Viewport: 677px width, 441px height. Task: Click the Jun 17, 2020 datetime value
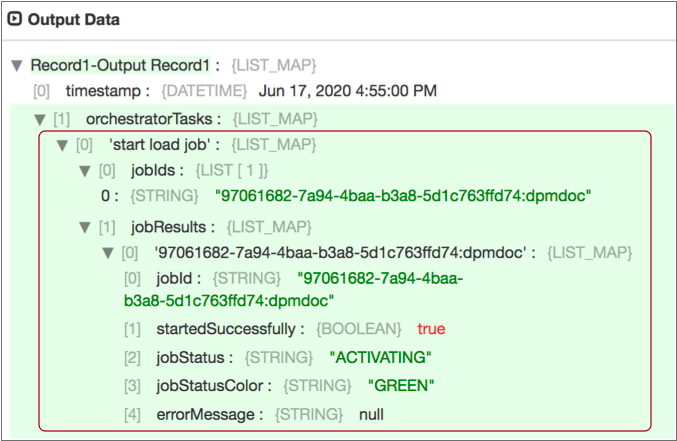[347, 91]
